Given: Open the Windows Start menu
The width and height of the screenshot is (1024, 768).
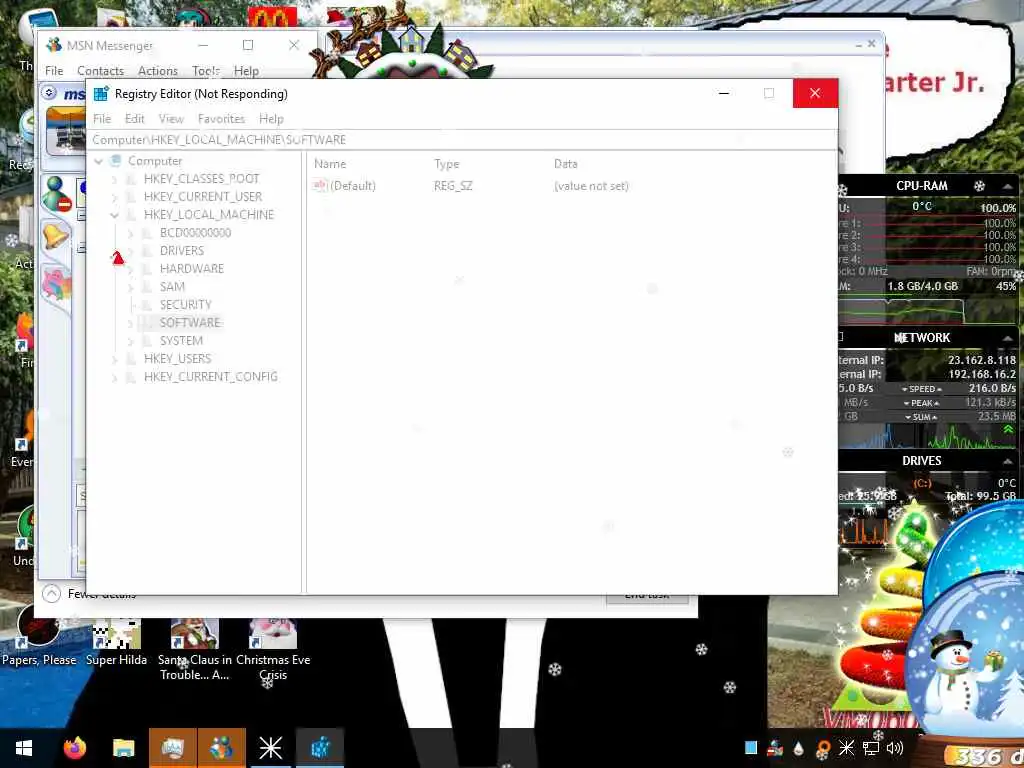Looking at the screenshot, I should tap(24, 748).
